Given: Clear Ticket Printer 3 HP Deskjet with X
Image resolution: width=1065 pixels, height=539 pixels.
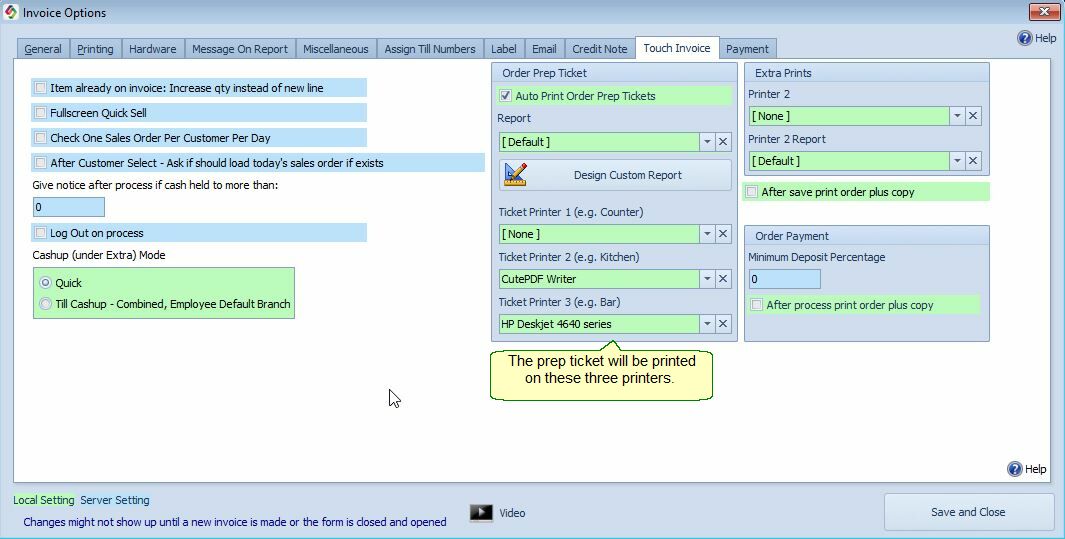Looking at the screenshot, I should pos(723,324).
